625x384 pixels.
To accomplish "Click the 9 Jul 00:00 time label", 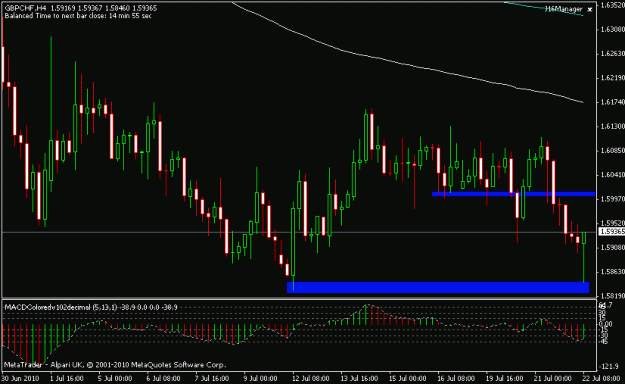I will [260, 378].
